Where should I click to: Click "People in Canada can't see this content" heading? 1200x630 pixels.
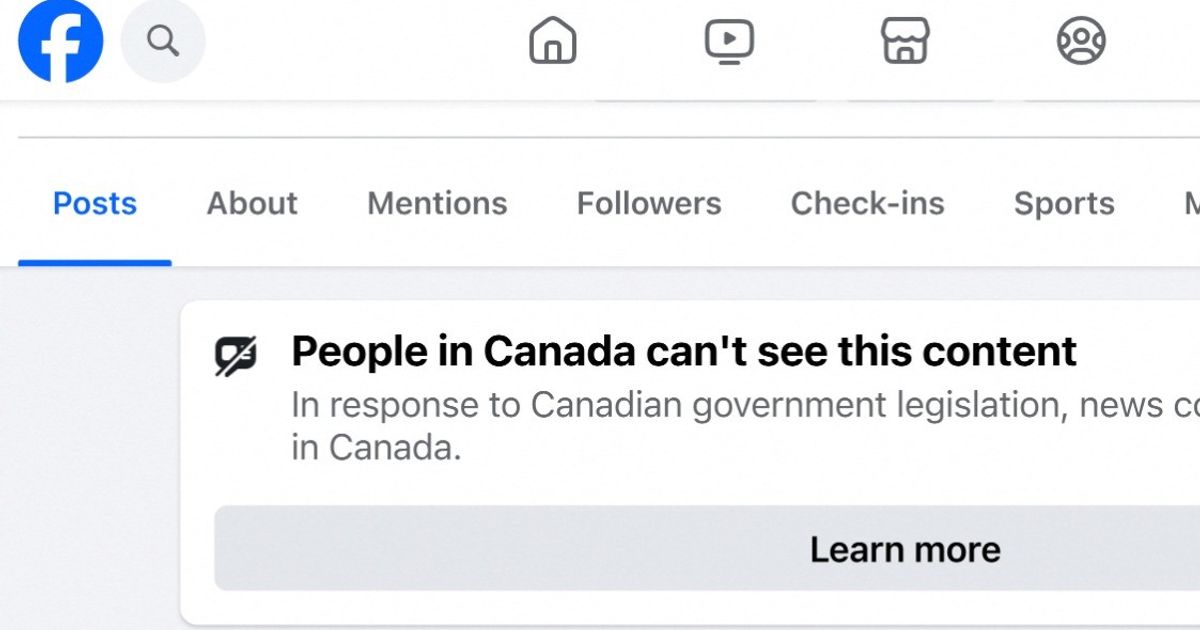[684, 352]
